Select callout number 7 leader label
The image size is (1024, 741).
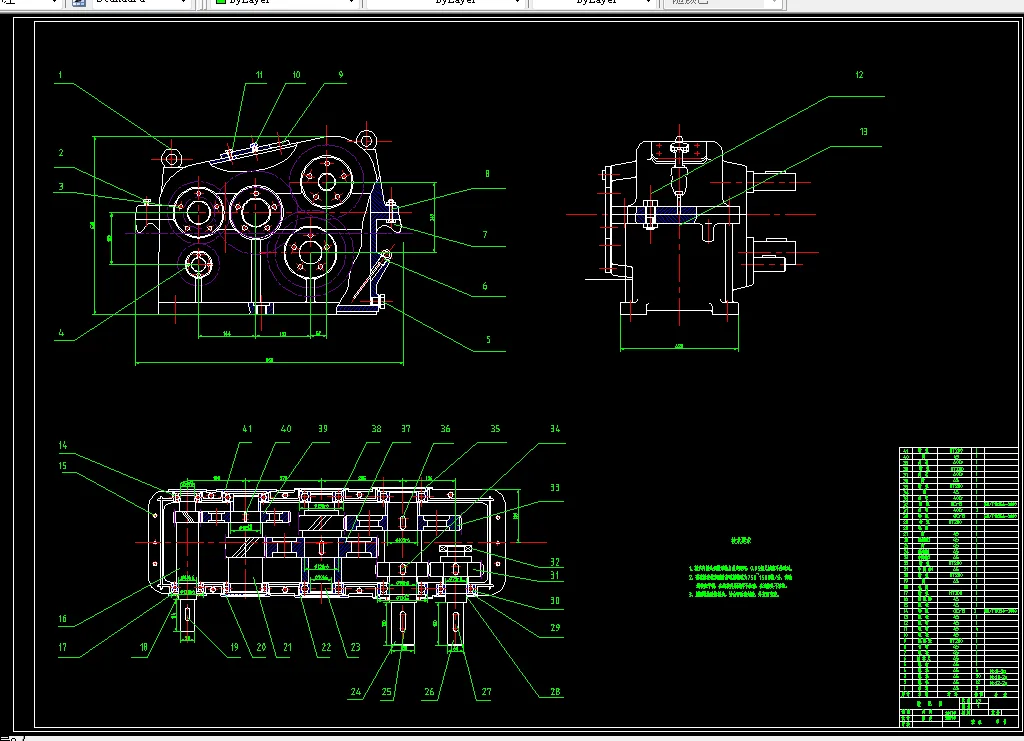click(x=485, y=235)
